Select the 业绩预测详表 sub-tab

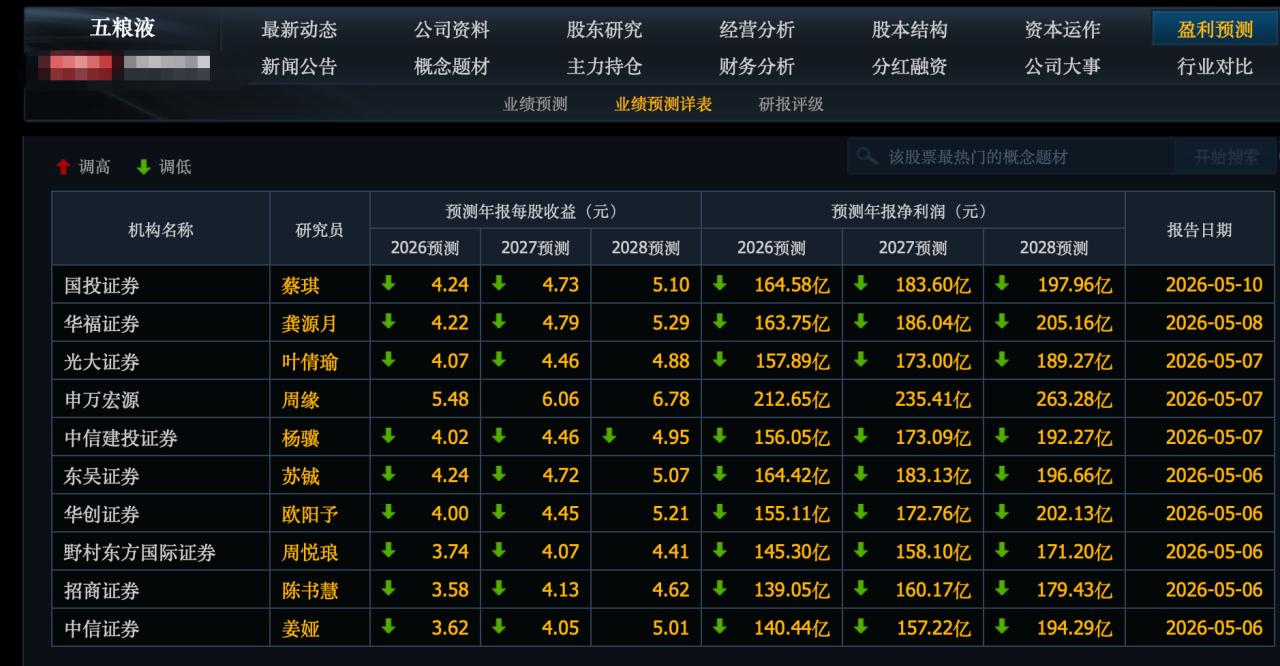tap(663, 104)
